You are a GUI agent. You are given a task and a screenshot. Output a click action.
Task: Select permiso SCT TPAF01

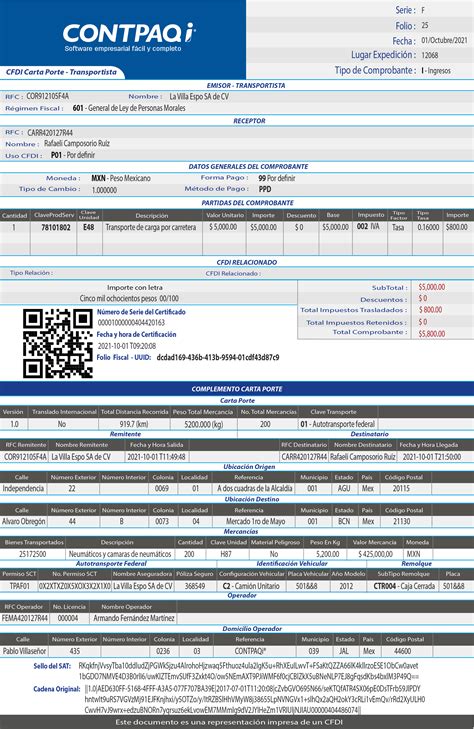point(20,586)
